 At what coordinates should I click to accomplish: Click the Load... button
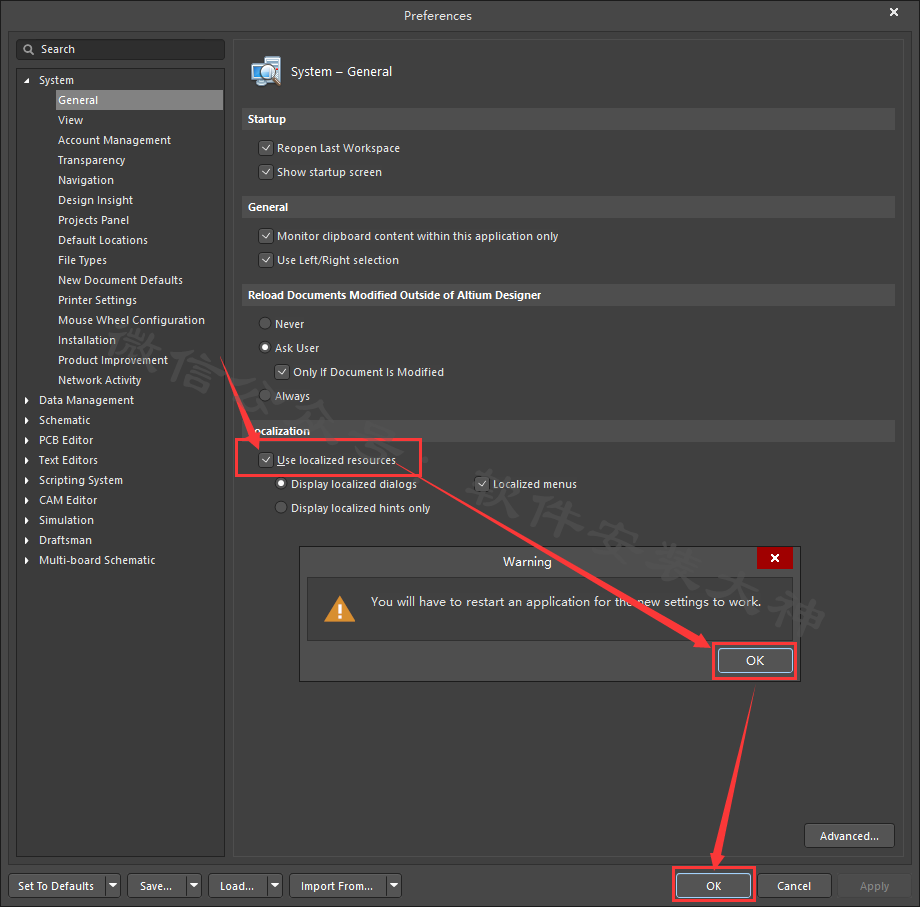click(237, 886)
